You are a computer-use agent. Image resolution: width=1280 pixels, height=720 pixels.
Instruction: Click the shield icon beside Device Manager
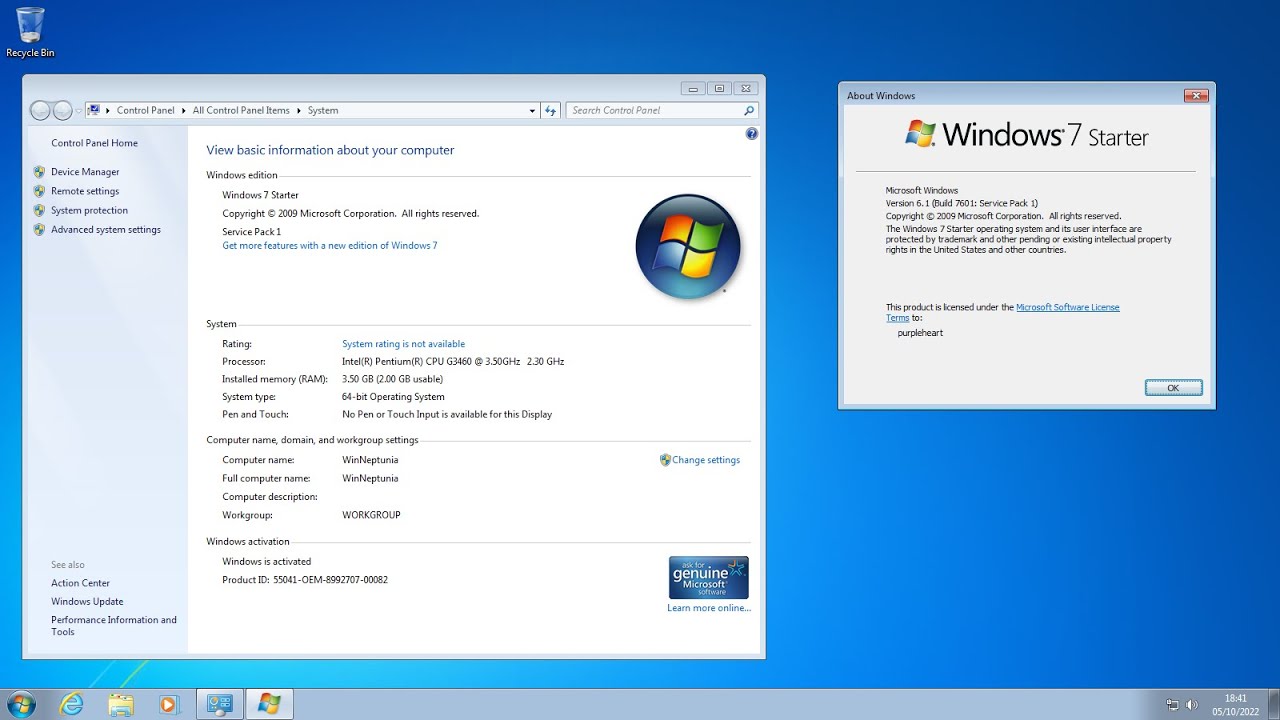(39, 172)
